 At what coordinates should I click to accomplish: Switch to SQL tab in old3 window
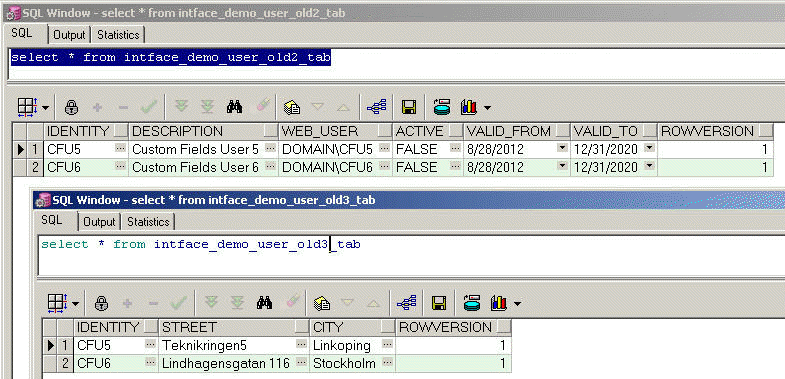tap(52, 221)
